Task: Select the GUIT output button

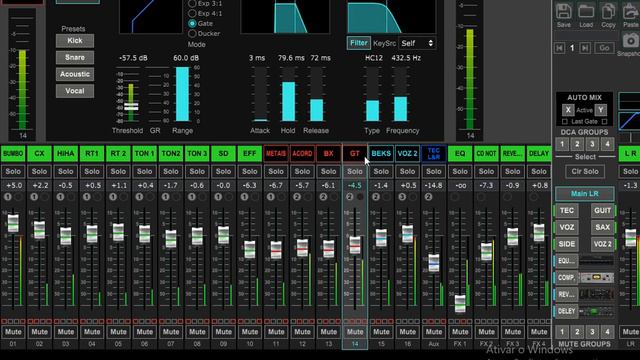Action: [x=602, y=211]
